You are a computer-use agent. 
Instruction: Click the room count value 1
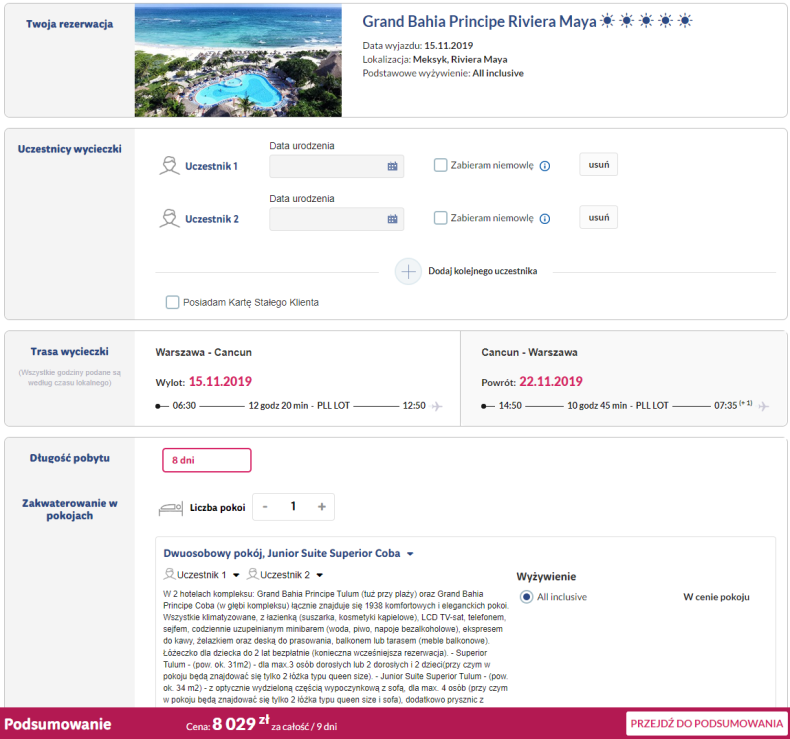pyautogui.click(x=293, y=506)
